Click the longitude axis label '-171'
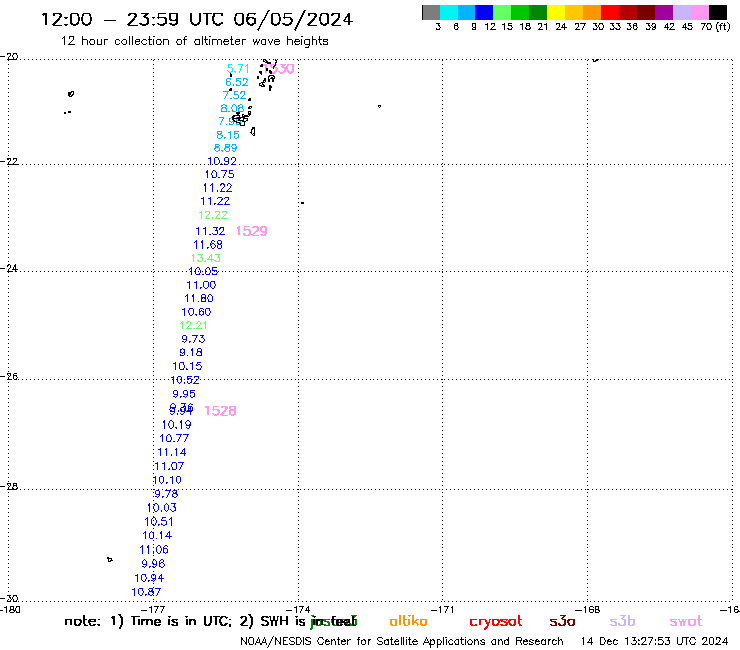Image resolution: width=740 pixels, height=650 pixels. pyautogui.click(x=443, y=609)
